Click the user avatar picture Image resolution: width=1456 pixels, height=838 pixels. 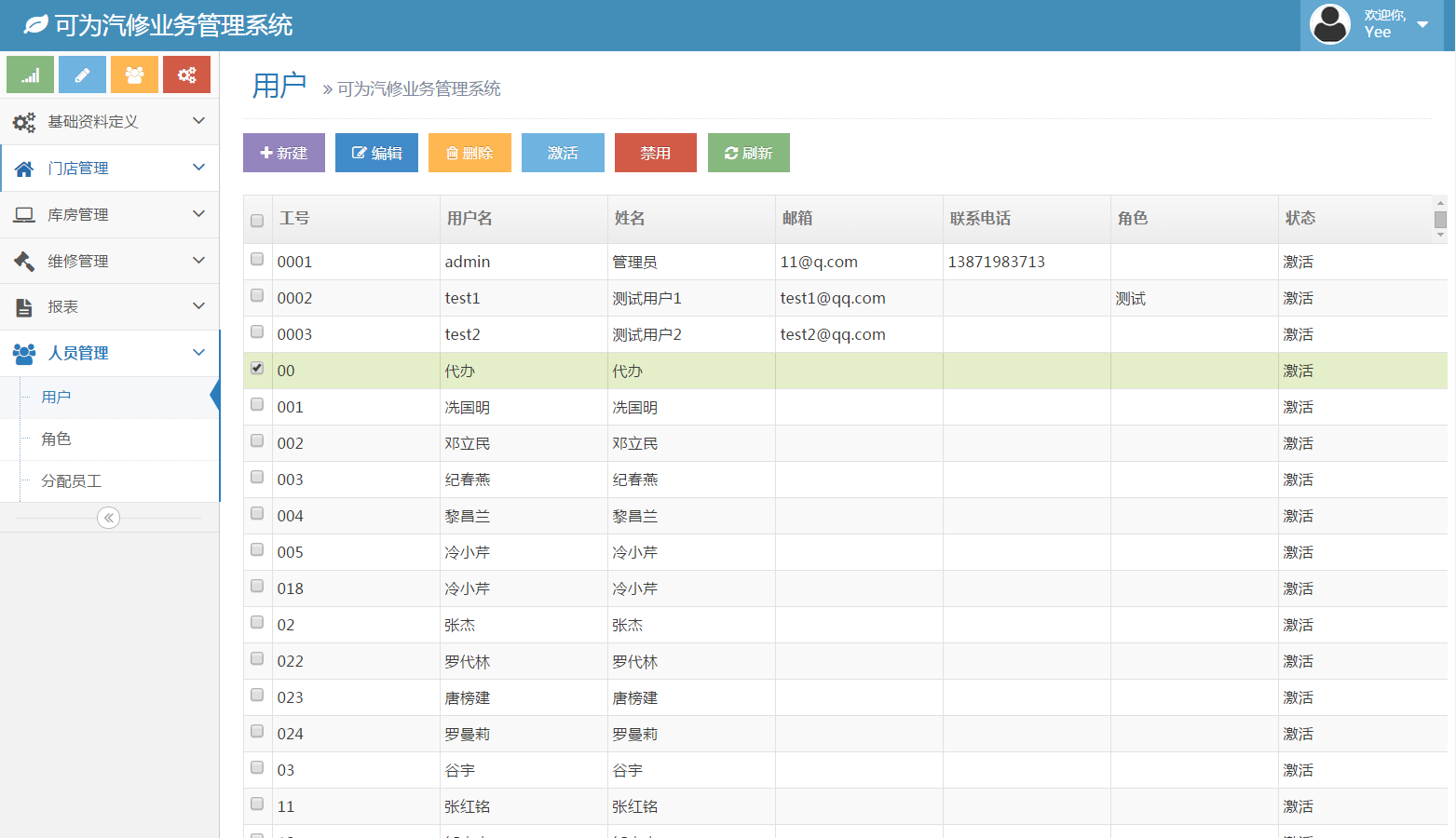tap(1329, 25)
